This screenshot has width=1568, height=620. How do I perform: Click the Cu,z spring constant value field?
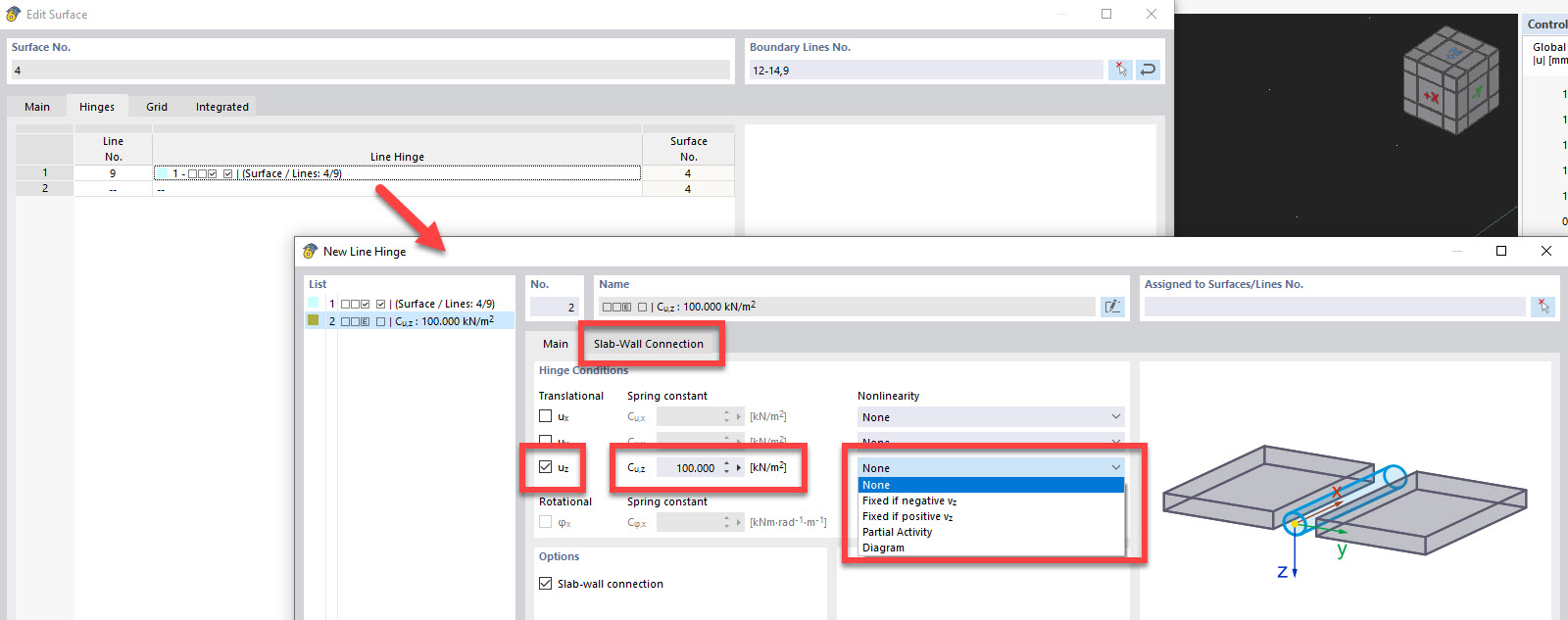coord(689,467)
